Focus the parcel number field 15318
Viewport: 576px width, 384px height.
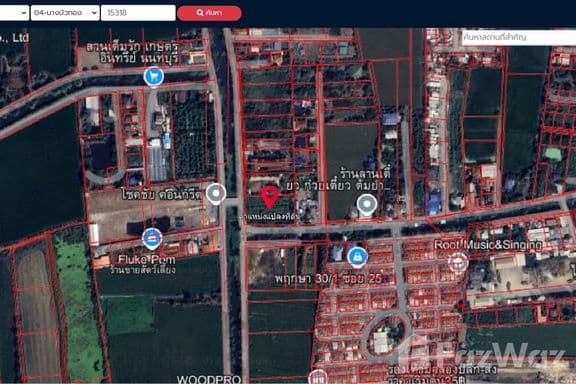point(138,13)
